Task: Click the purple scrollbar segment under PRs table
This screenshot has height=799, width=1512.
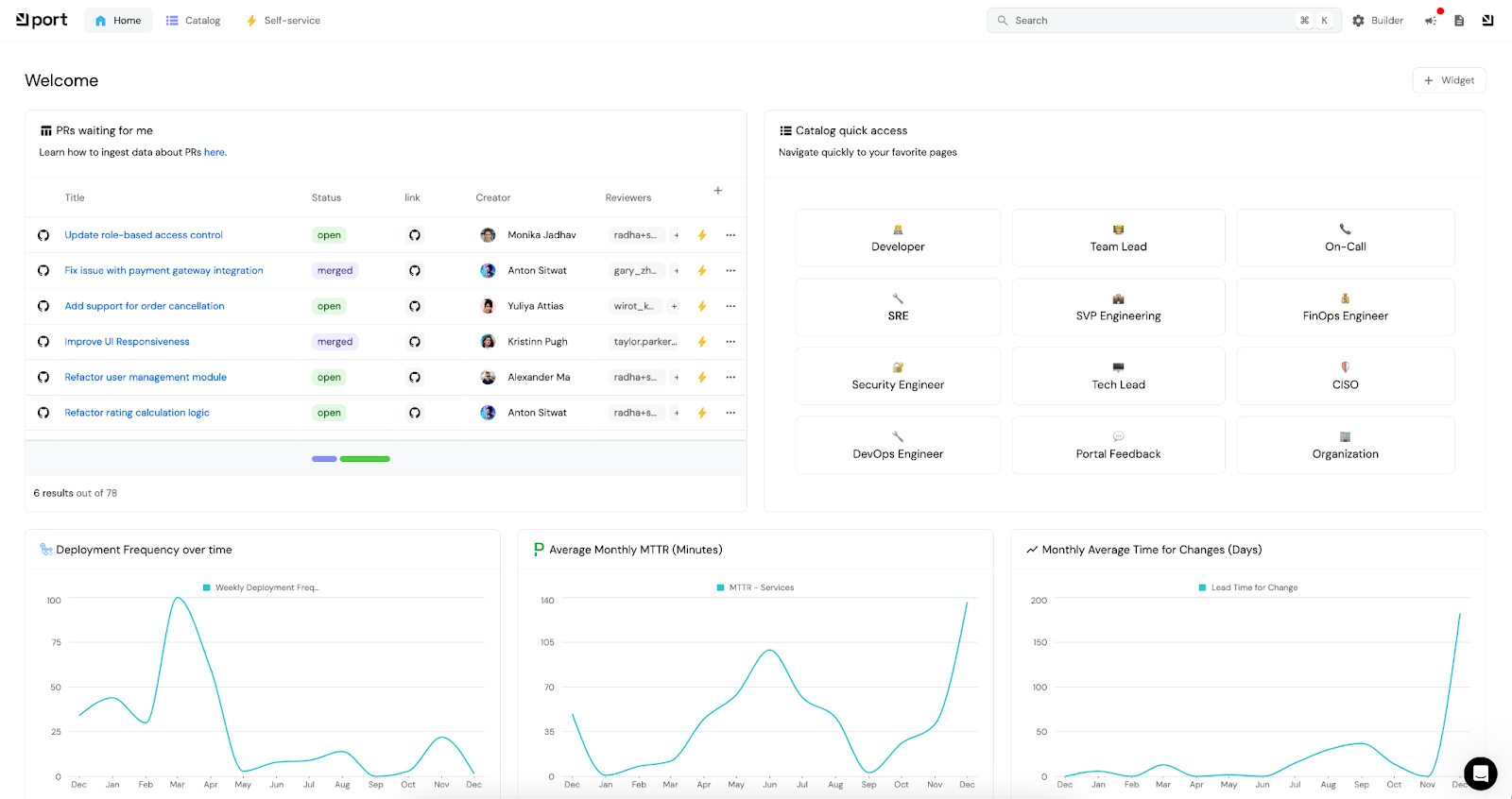Action: tap(324, 459)
